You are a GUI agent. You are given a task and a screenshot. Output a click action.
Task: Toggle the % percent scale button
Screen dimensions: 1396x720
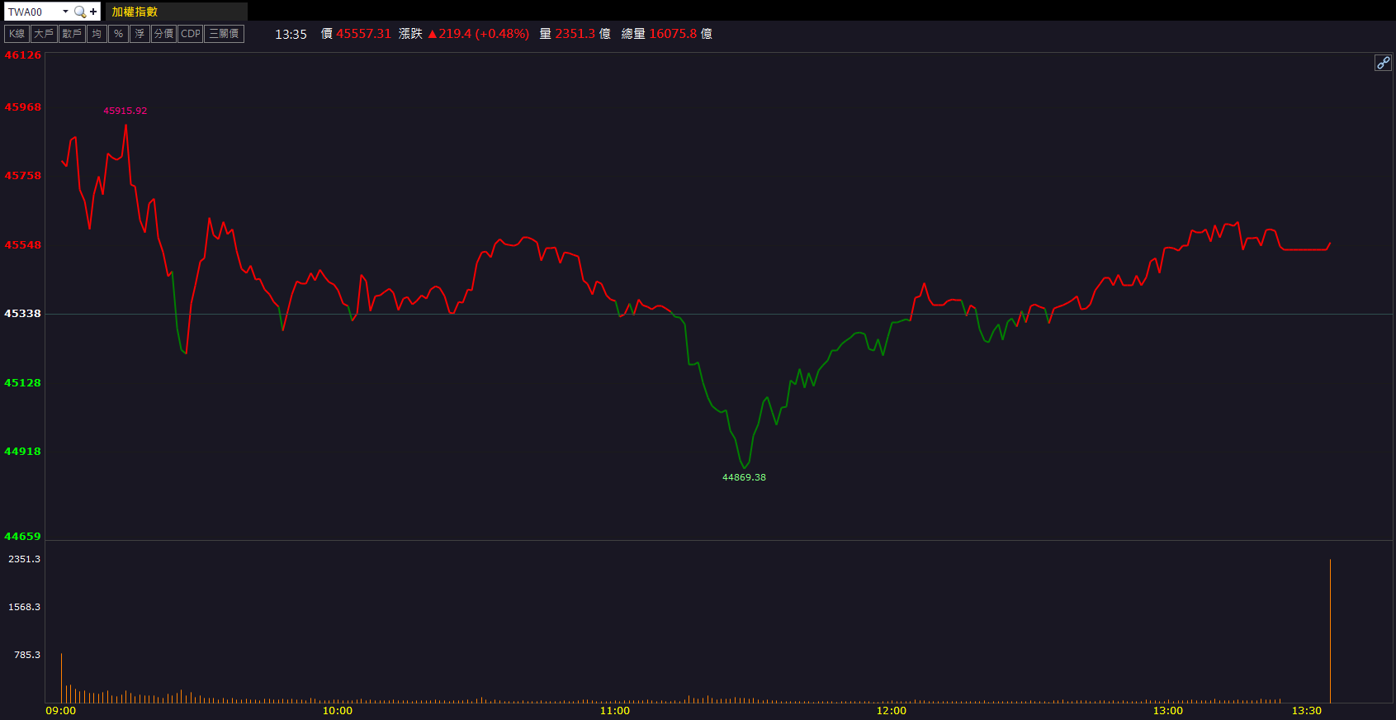(118, 34)
